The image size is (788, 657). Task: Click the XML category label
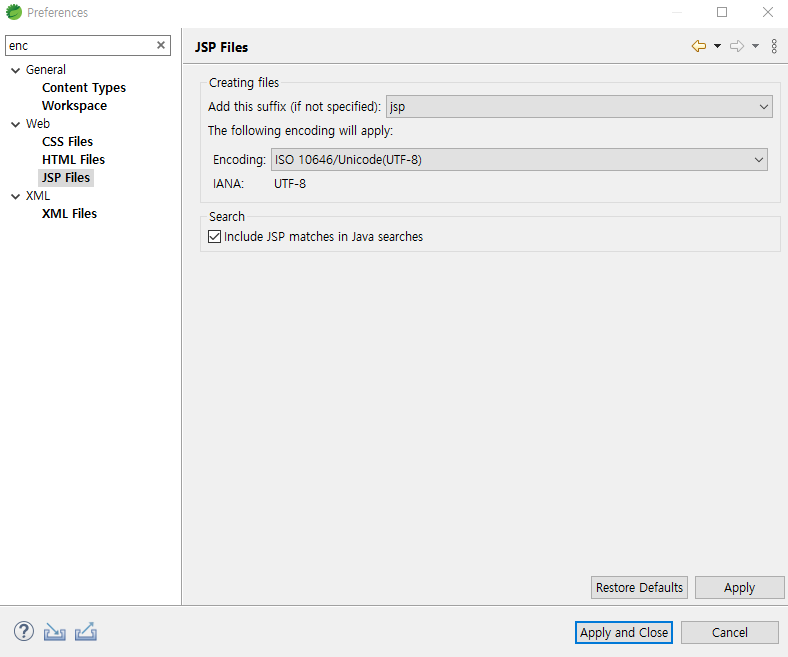(38, 196)
